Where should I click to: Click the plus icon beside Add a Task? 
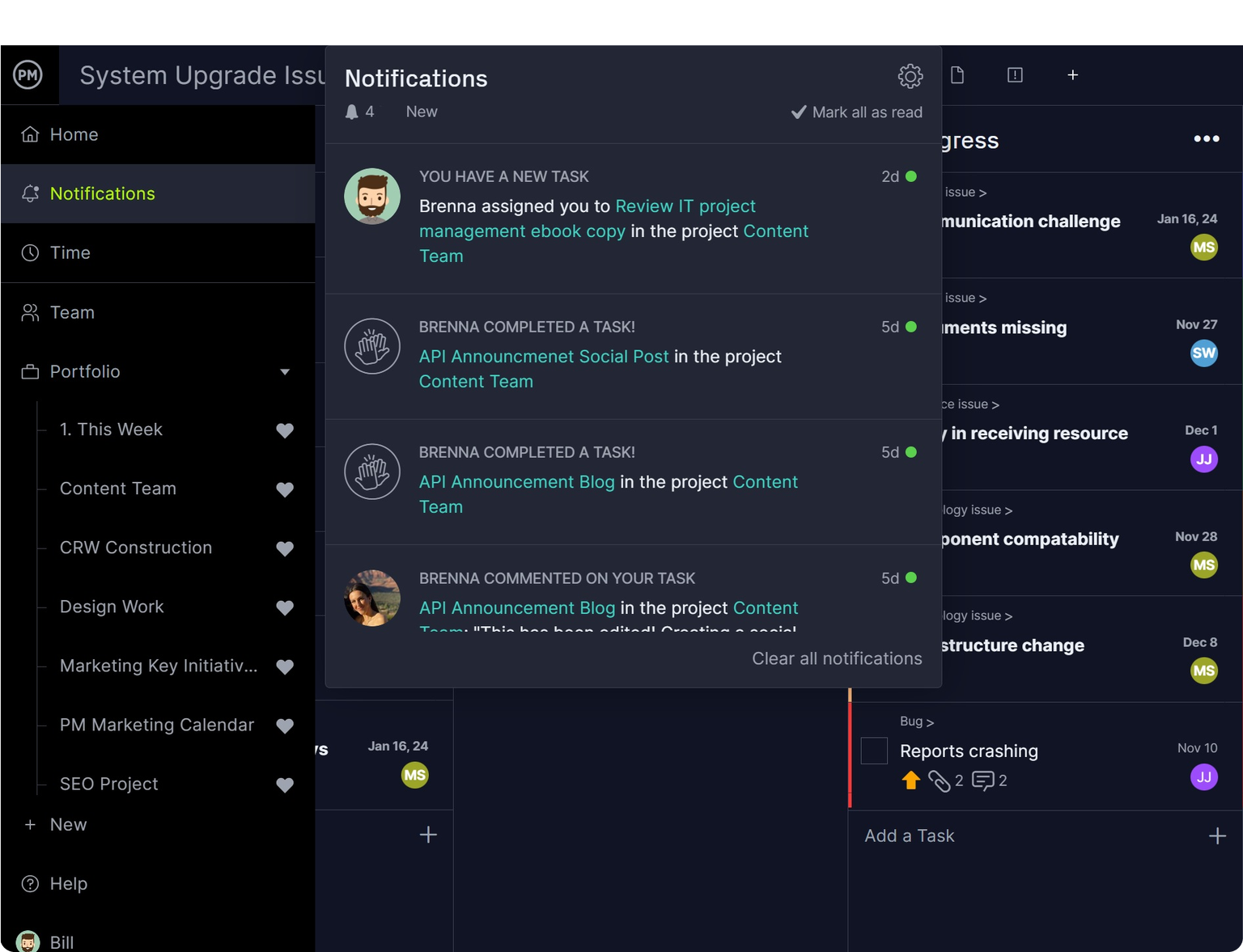[1217, 836]
